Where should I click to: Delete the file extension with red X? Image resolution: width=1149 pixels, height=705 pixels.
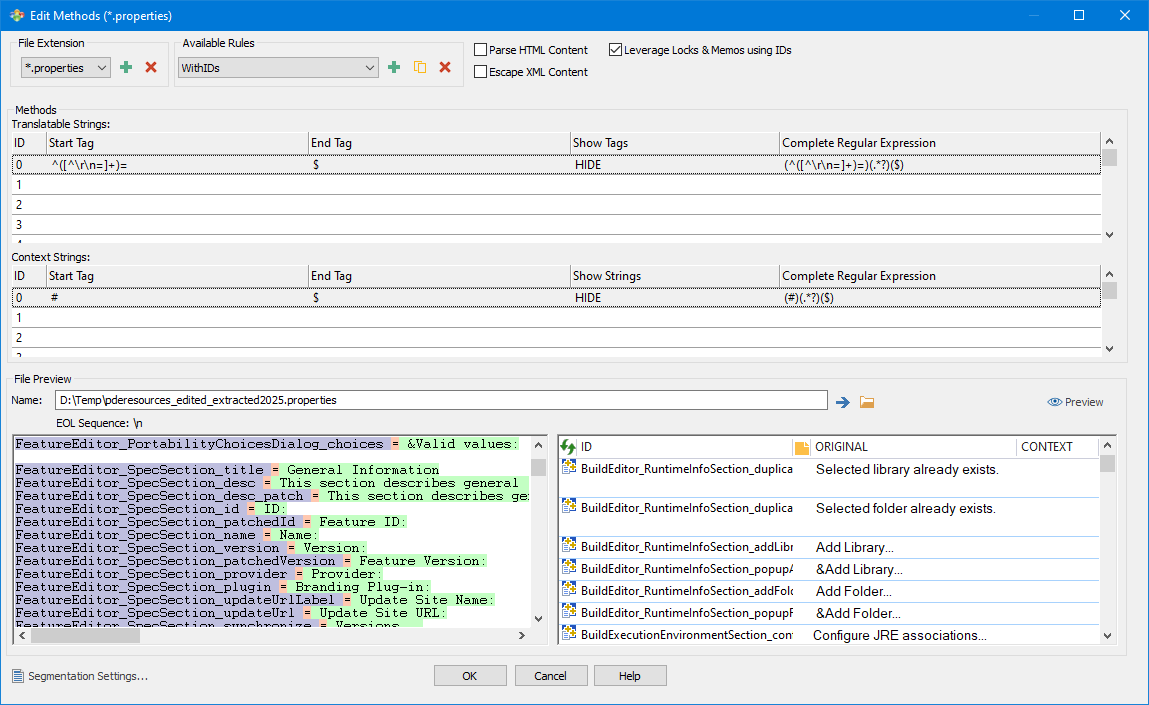click(151, 67)
